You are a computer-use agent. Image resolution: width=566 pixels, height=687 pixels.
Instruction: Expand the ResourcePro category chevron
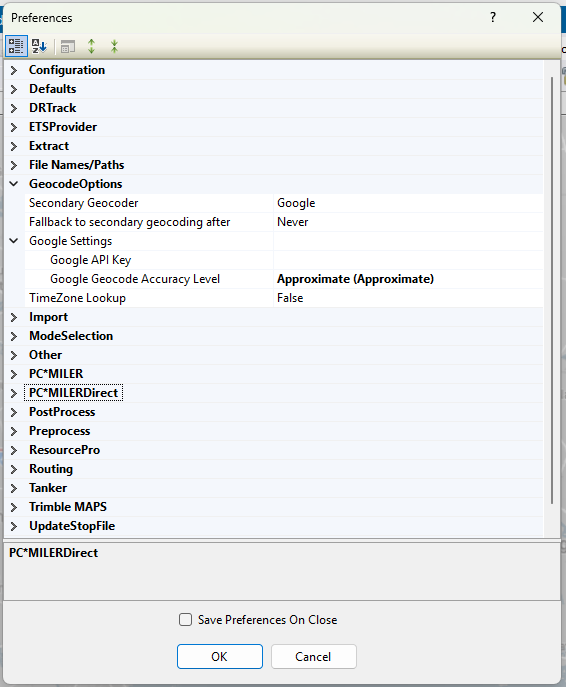coord(14,450)
